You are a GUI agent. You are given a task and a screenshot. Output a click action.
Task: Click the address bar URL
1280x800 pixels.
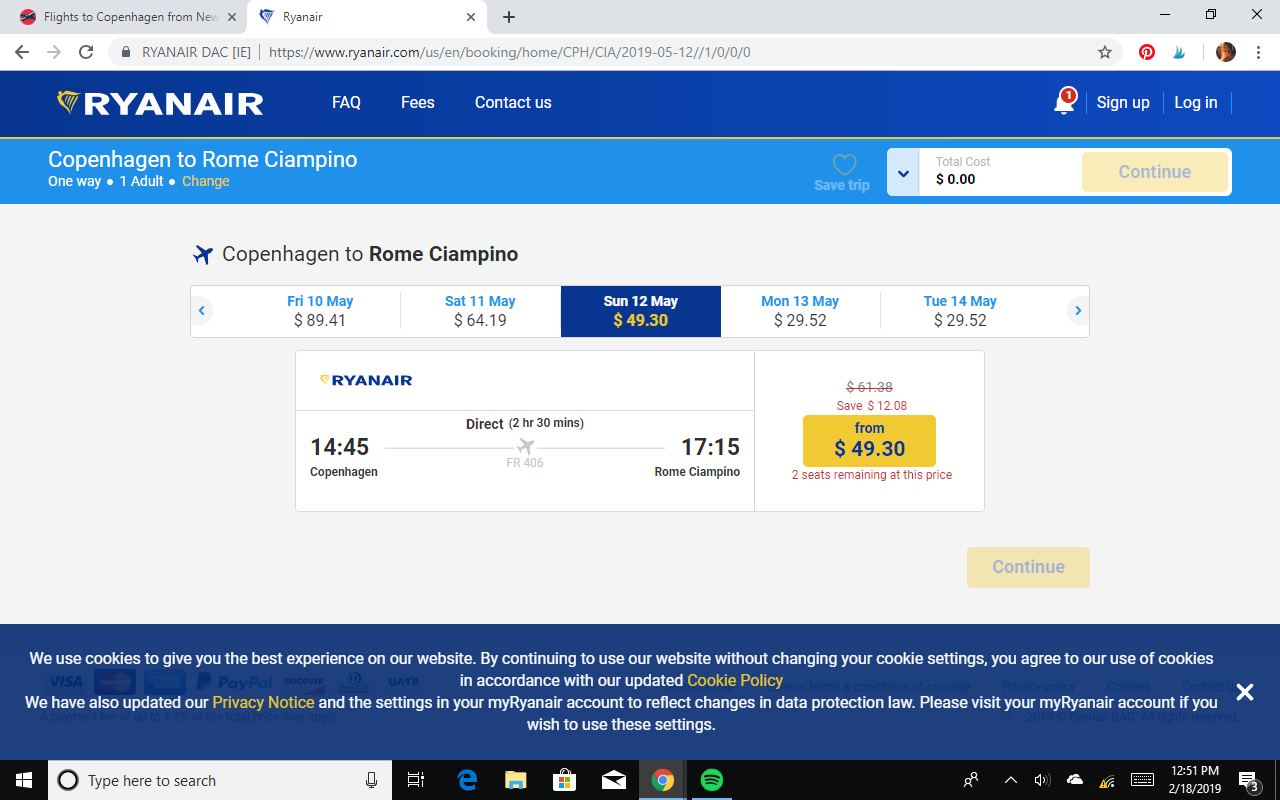click(x=510, y=52)
